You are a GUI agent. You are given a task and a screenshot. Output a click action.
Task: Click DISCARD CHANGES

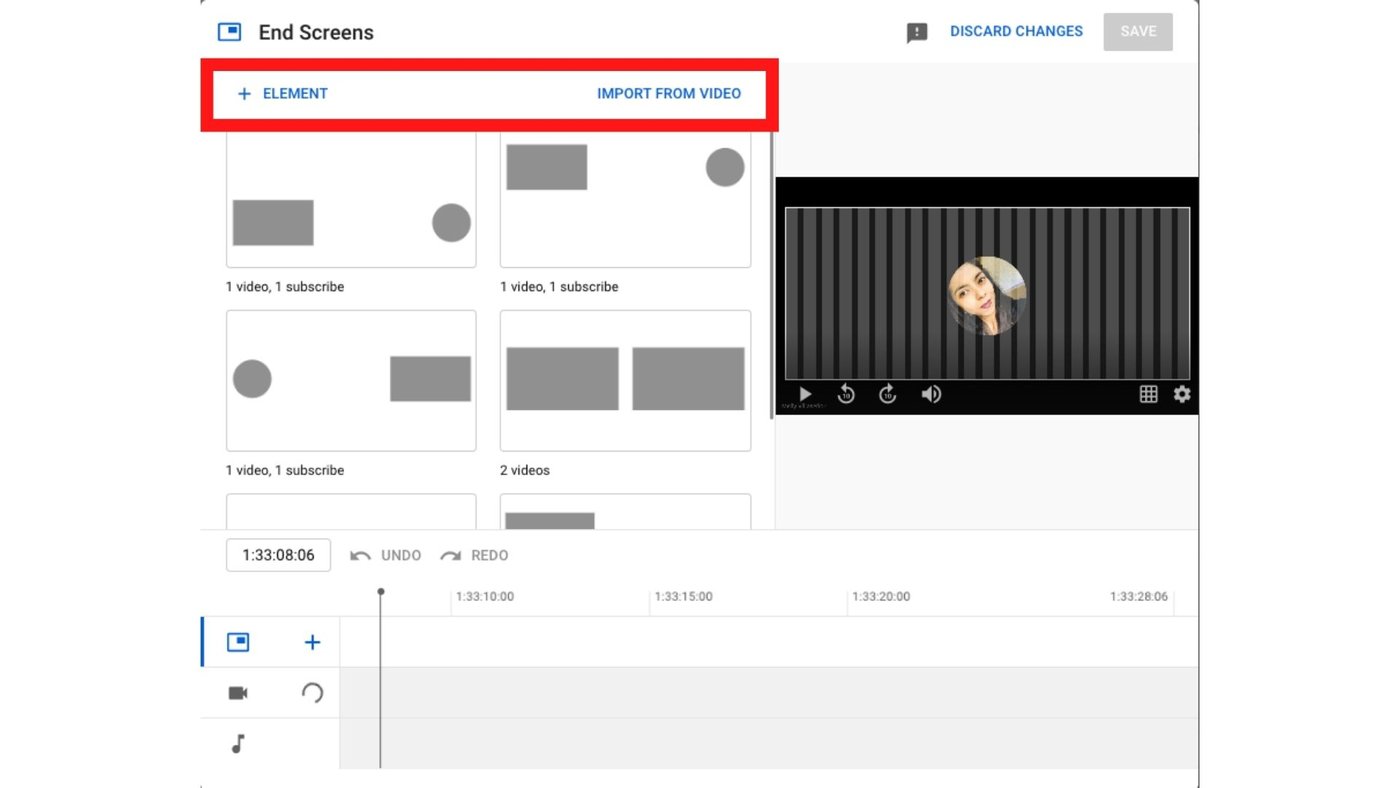[x=1016, y=31]
